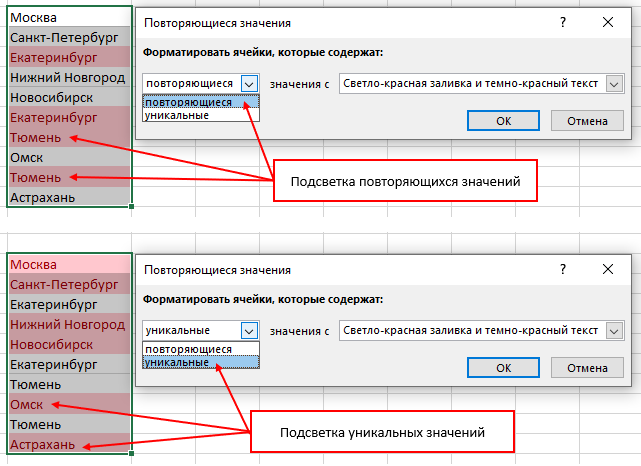Select cell Санкт-Петербург in the lower list
The width and height of the screenshot is (641, 466).
click(x=69, y=284)
